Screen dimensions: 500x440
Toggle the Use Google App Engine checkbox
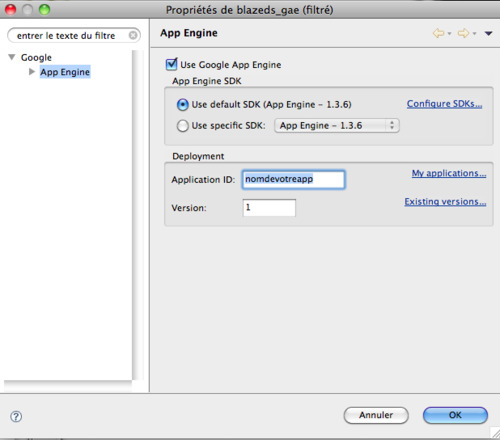(x=171, y=64)
